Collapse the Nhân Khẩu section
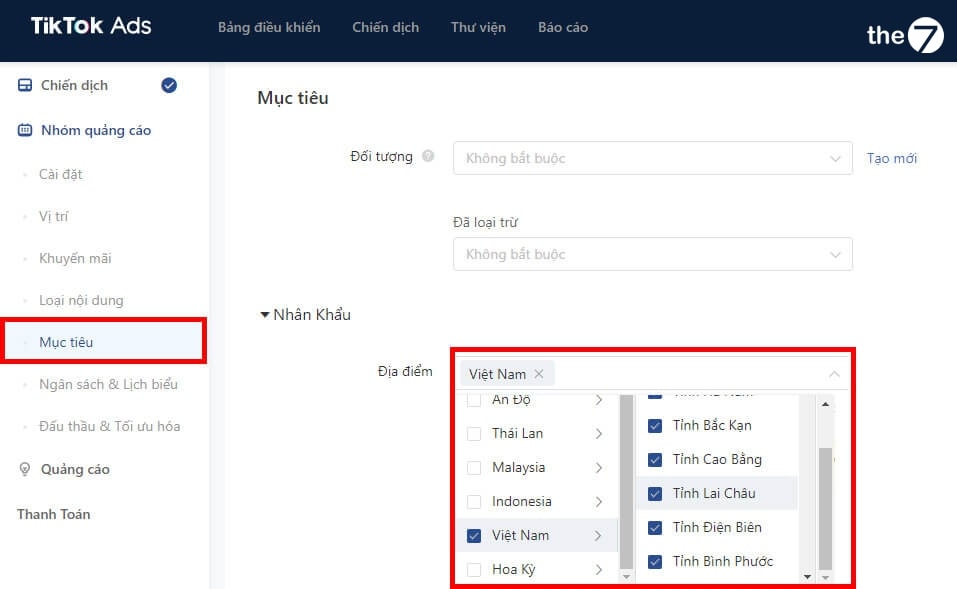 tap(265, 315)
